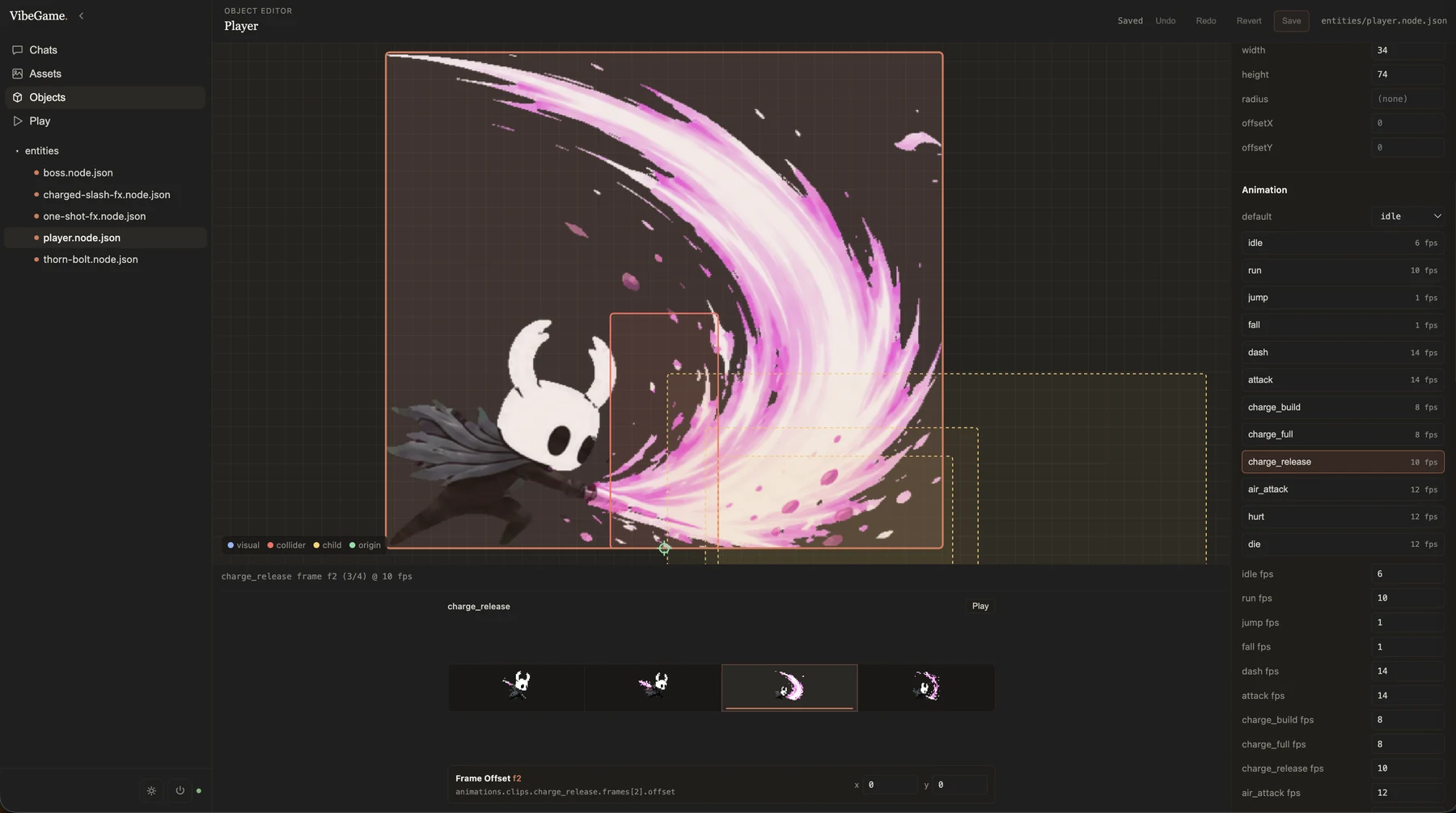This screenshot has height=813, width=1456.
Task: Click the Undo button
Action: click(1166, 21)
